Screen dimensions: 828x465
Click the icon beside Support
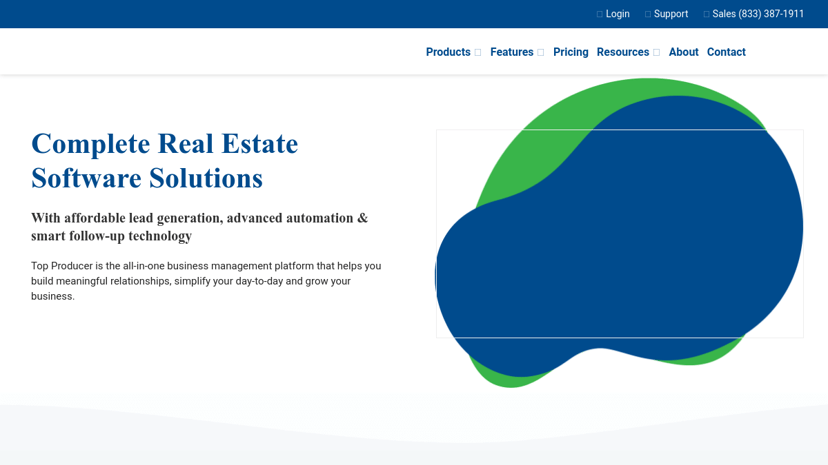pos(647,14)
